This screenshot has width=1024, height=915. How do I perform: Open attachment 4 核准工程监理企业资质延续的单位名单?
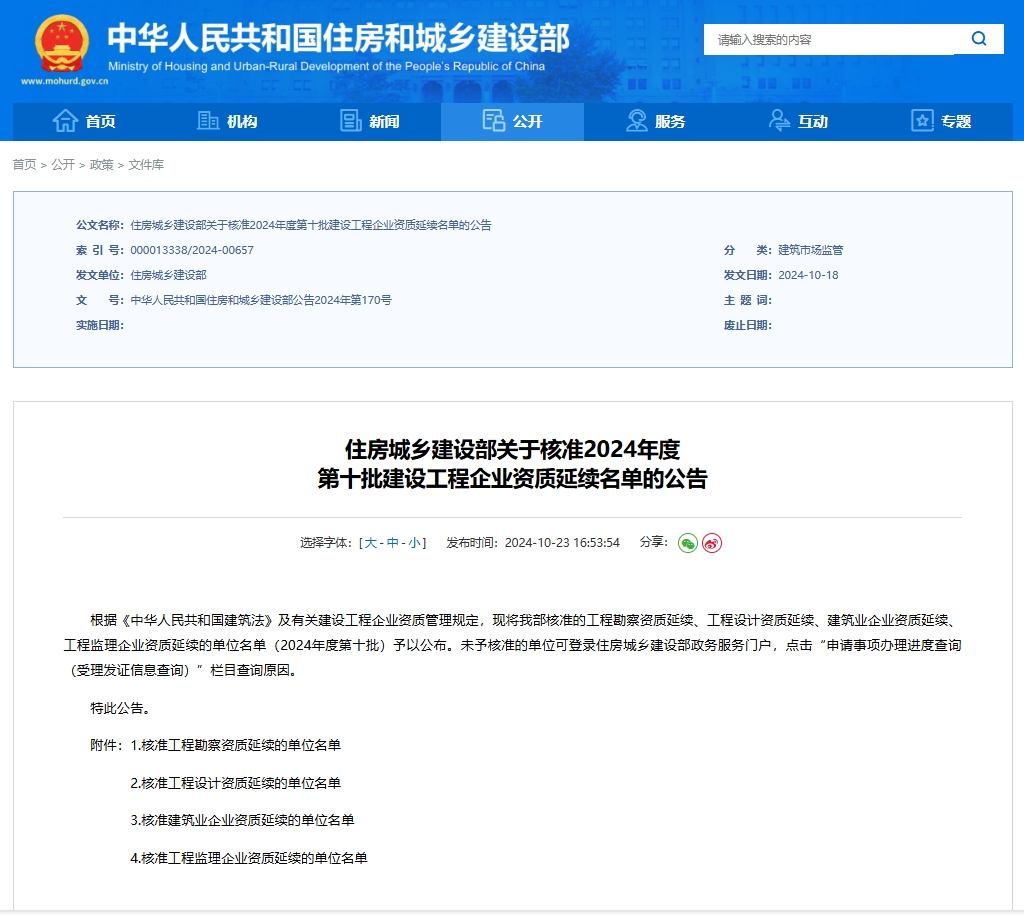(248, 858)
